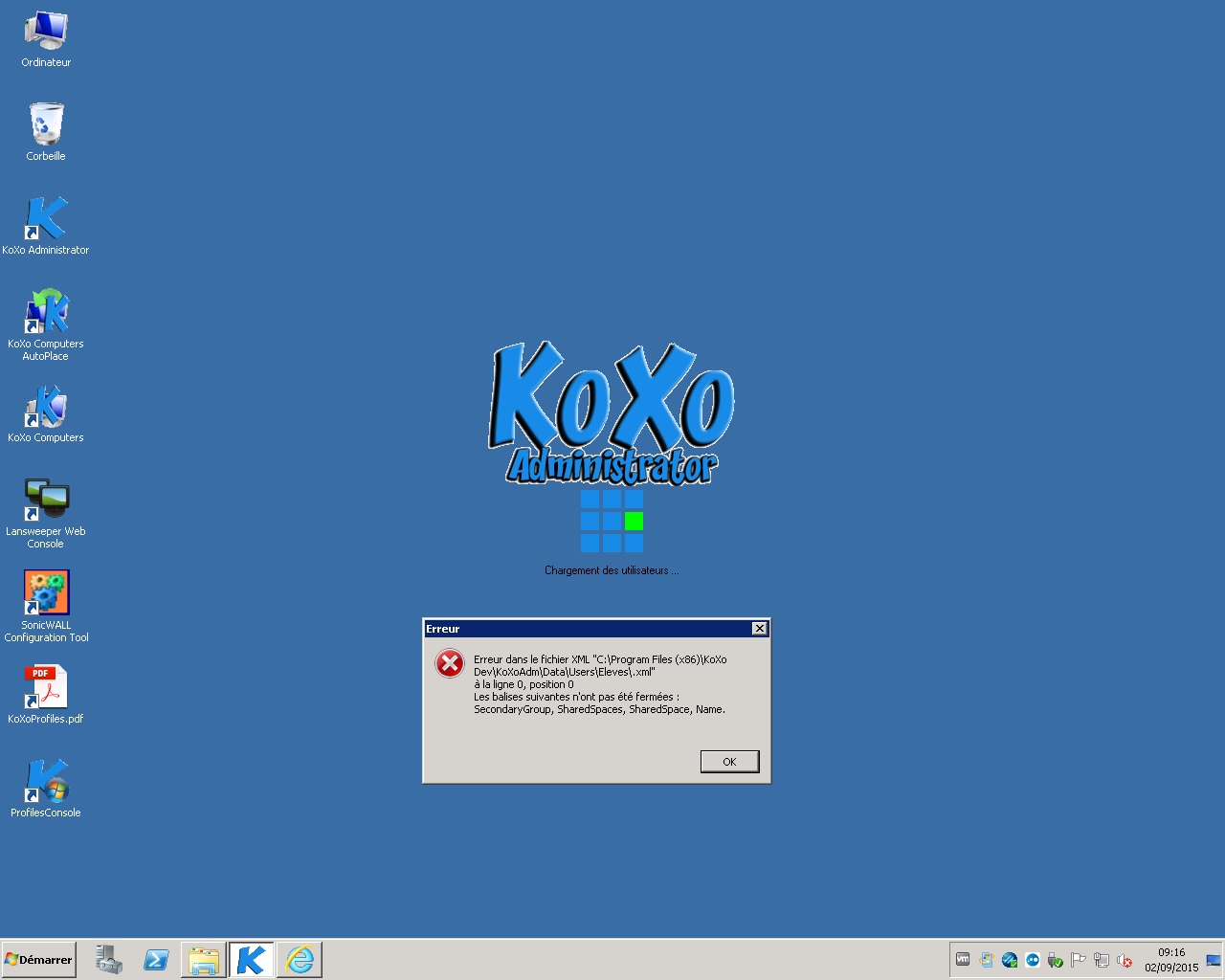Viewport: 1225px width, 980px height.
Task: Click the blue two-dot tray icon
Action: (x=1033, y=960)
